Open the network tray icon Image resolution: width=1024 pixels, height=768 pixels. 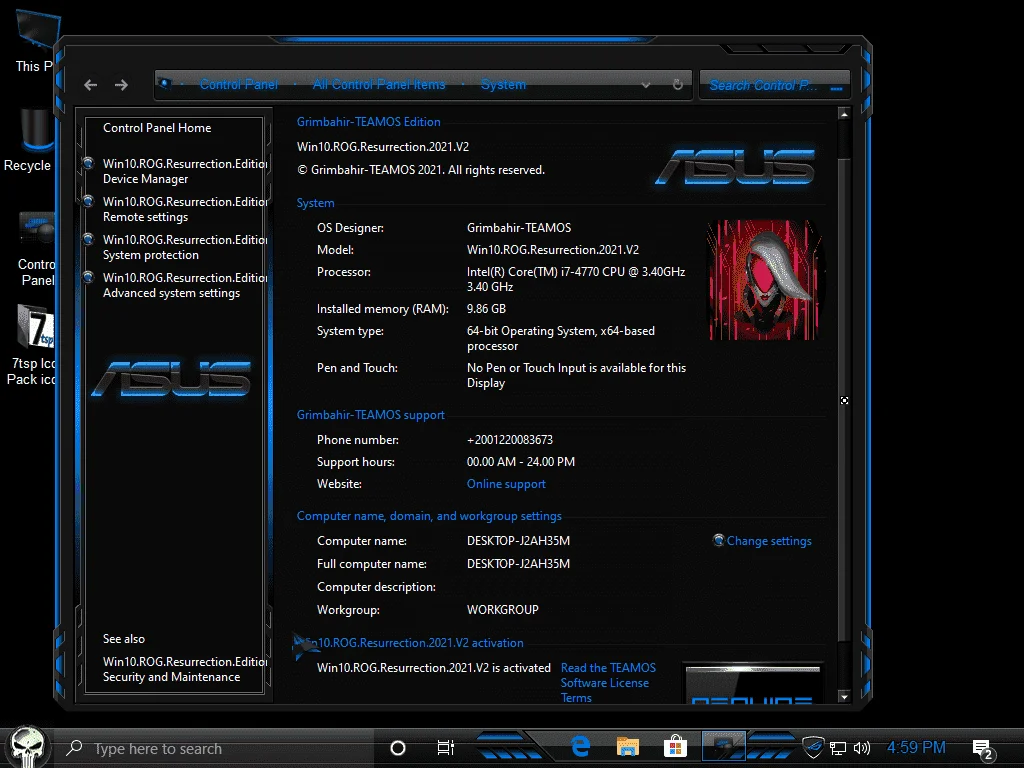click(x=838, y=748)
